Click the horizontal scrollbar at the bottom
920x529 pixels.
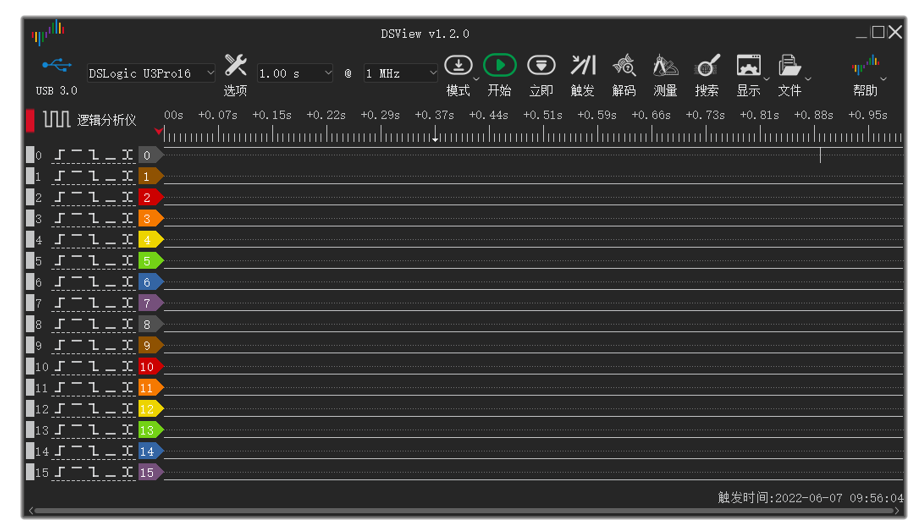[464, 511]
